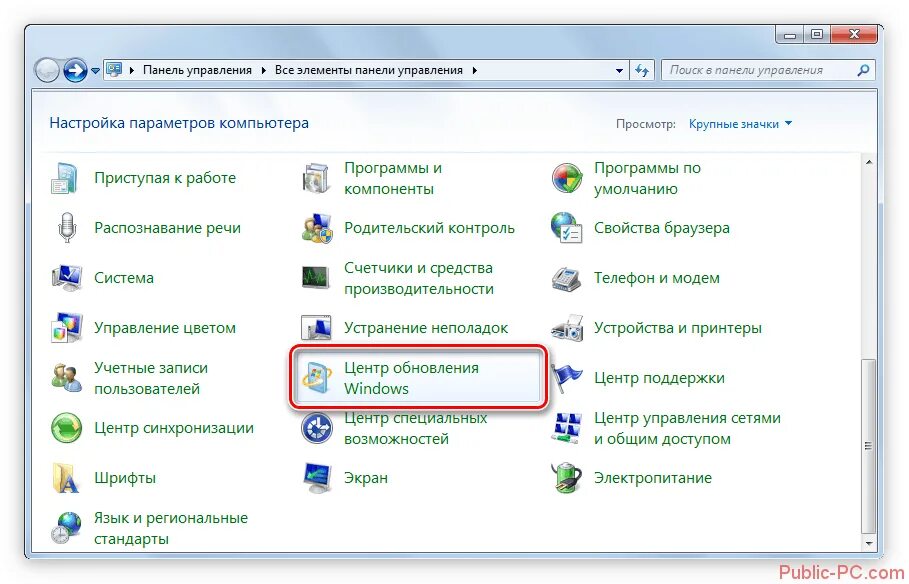The height and width of the screenshot is (584, 909).
Task: Open the Шрифты link
Action: click(x=125, y=478)
